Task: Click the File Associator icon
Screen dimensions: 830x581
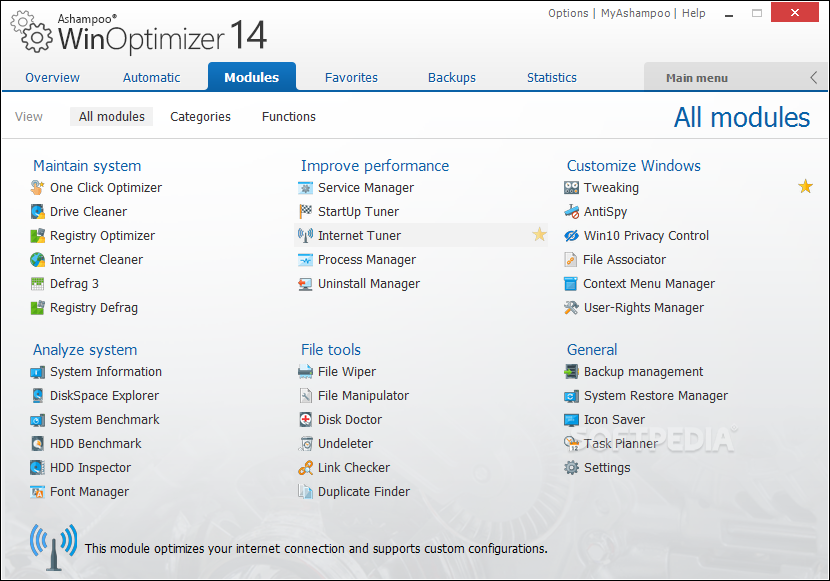Action: click(571, 260)
